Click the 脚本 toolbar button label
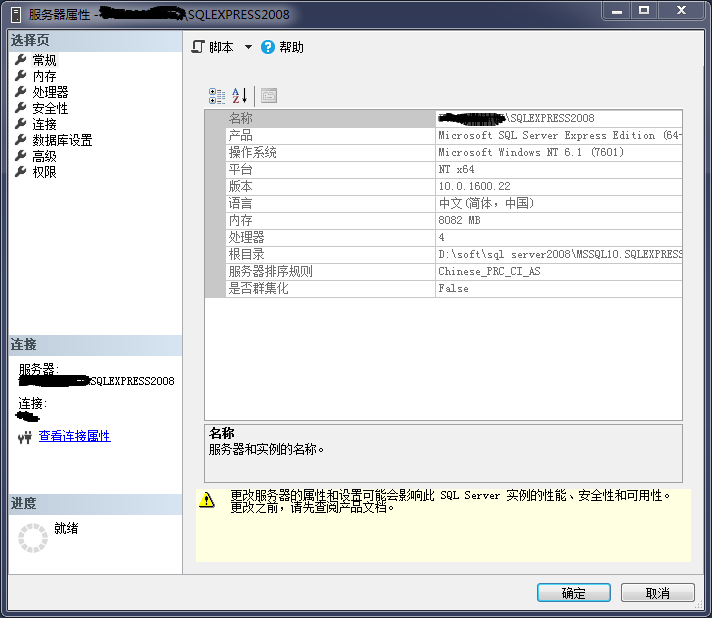Image resolution: width=712 pixels, height=618 pixels. [x=222, y=47]
